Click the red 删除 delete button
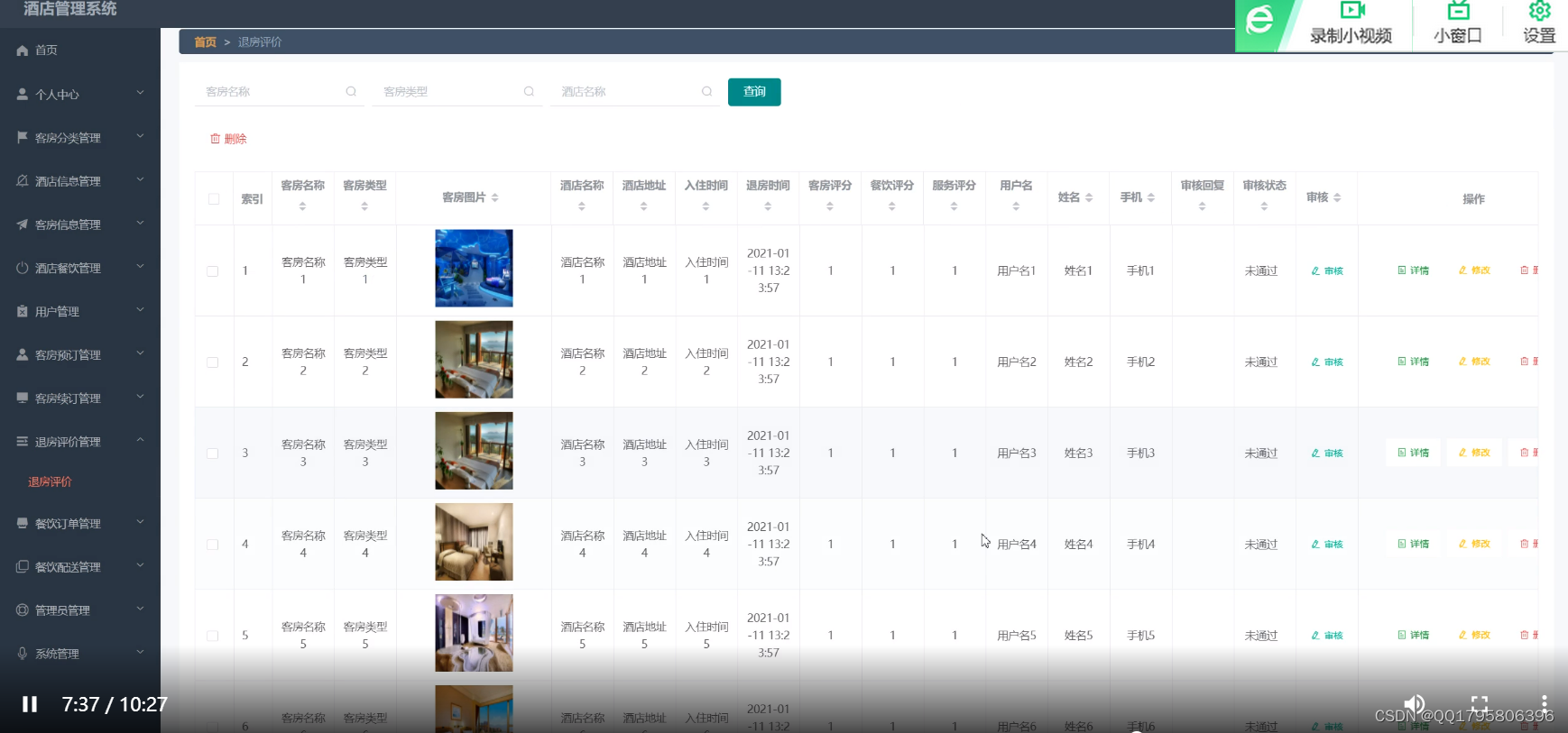 click(228, 139)
